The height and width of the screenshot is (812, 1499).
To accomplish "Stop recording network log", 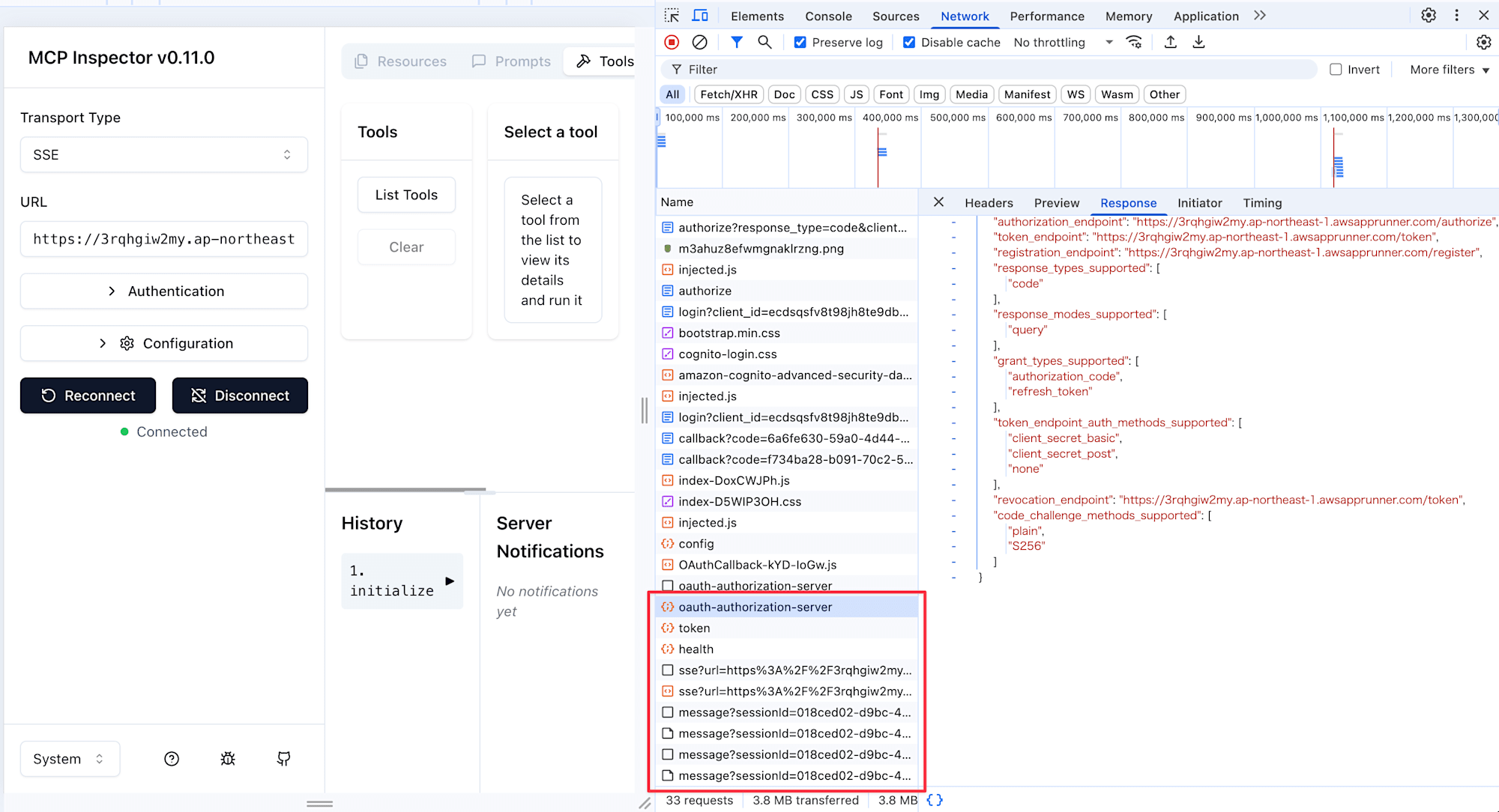I will 672,42.
